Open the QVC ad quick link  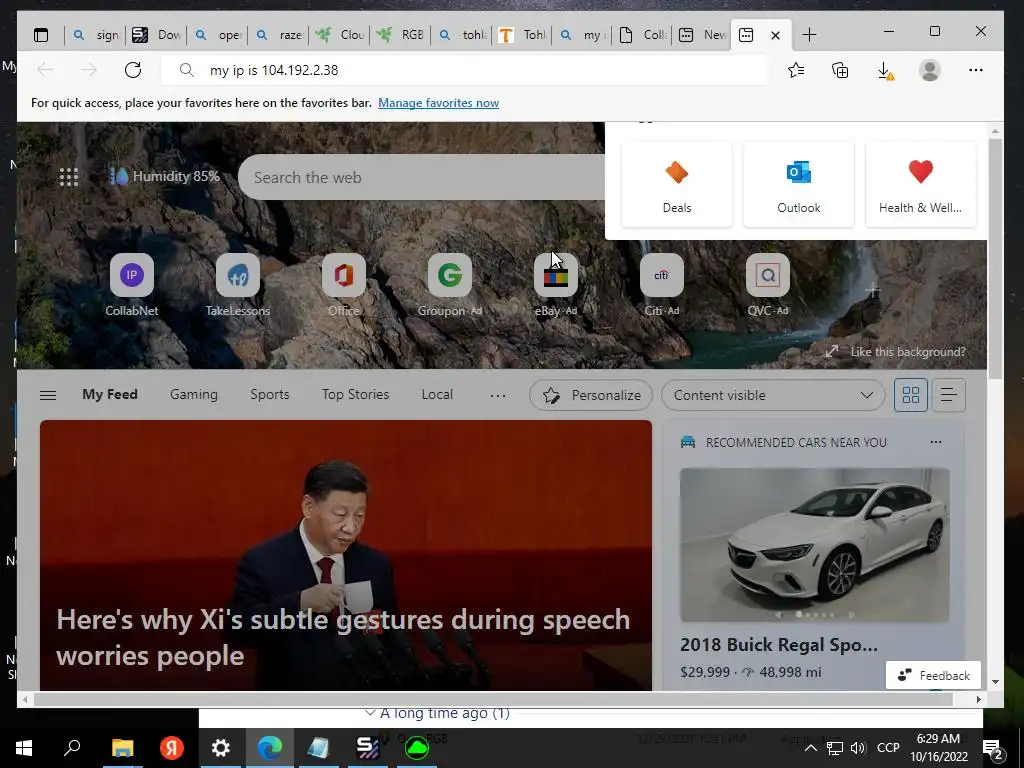pyautogui.click(x=767, y=285)
